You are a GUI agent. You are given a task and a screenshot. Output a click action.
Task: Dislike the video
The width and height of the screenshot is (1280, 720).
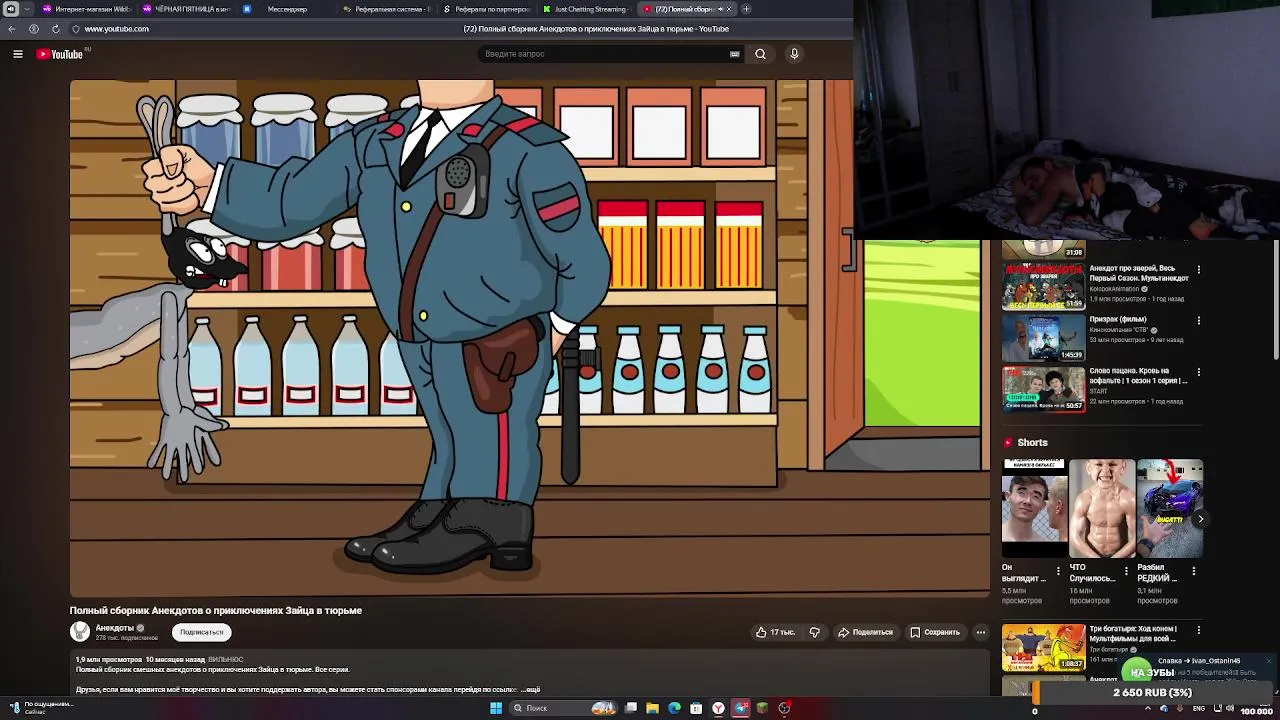click(x=814, y=632)
